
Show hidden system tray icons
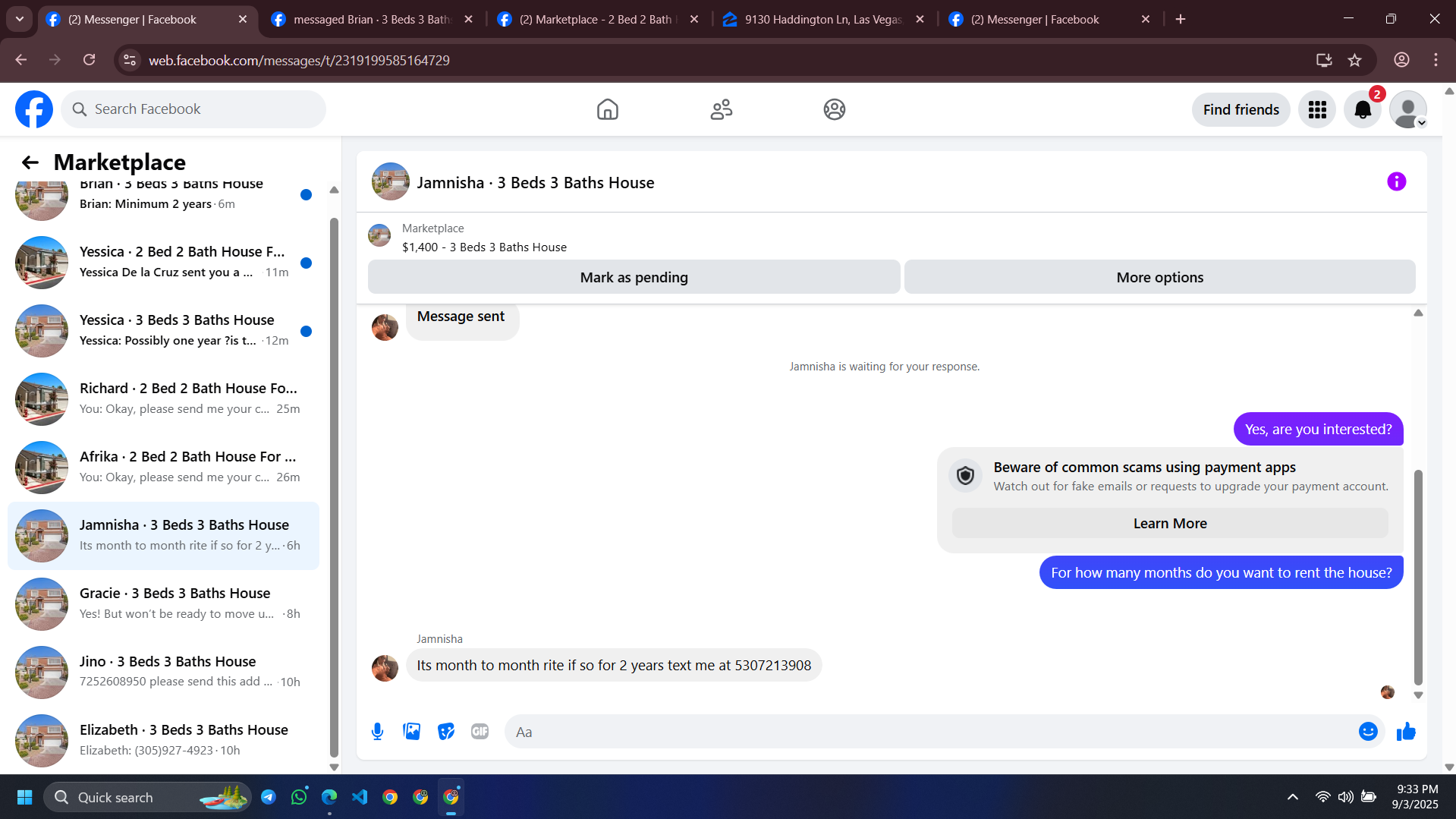(1293, 797)
